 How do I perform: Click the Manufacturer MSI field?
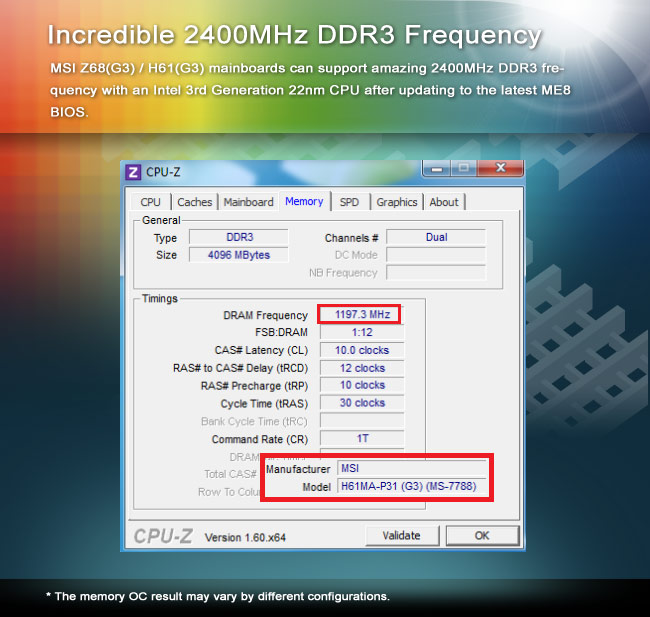[x=412, y=468]
